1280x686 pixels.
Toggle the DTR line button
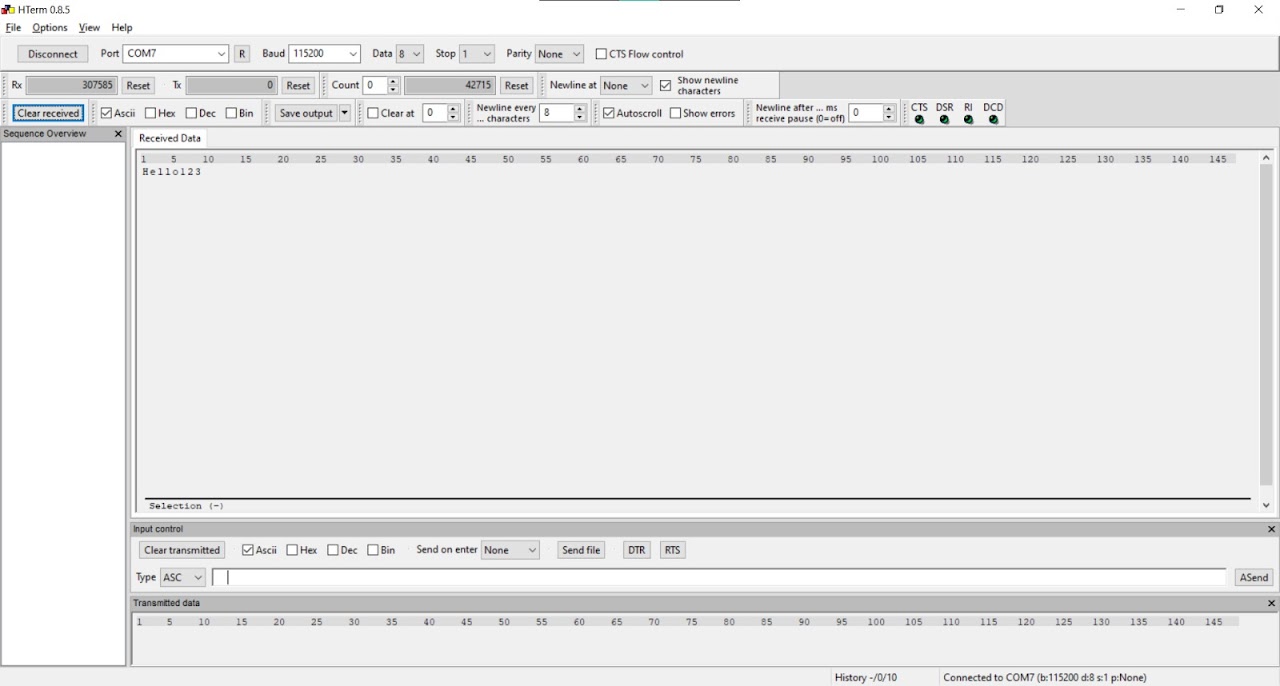click(x=636, y=550)
